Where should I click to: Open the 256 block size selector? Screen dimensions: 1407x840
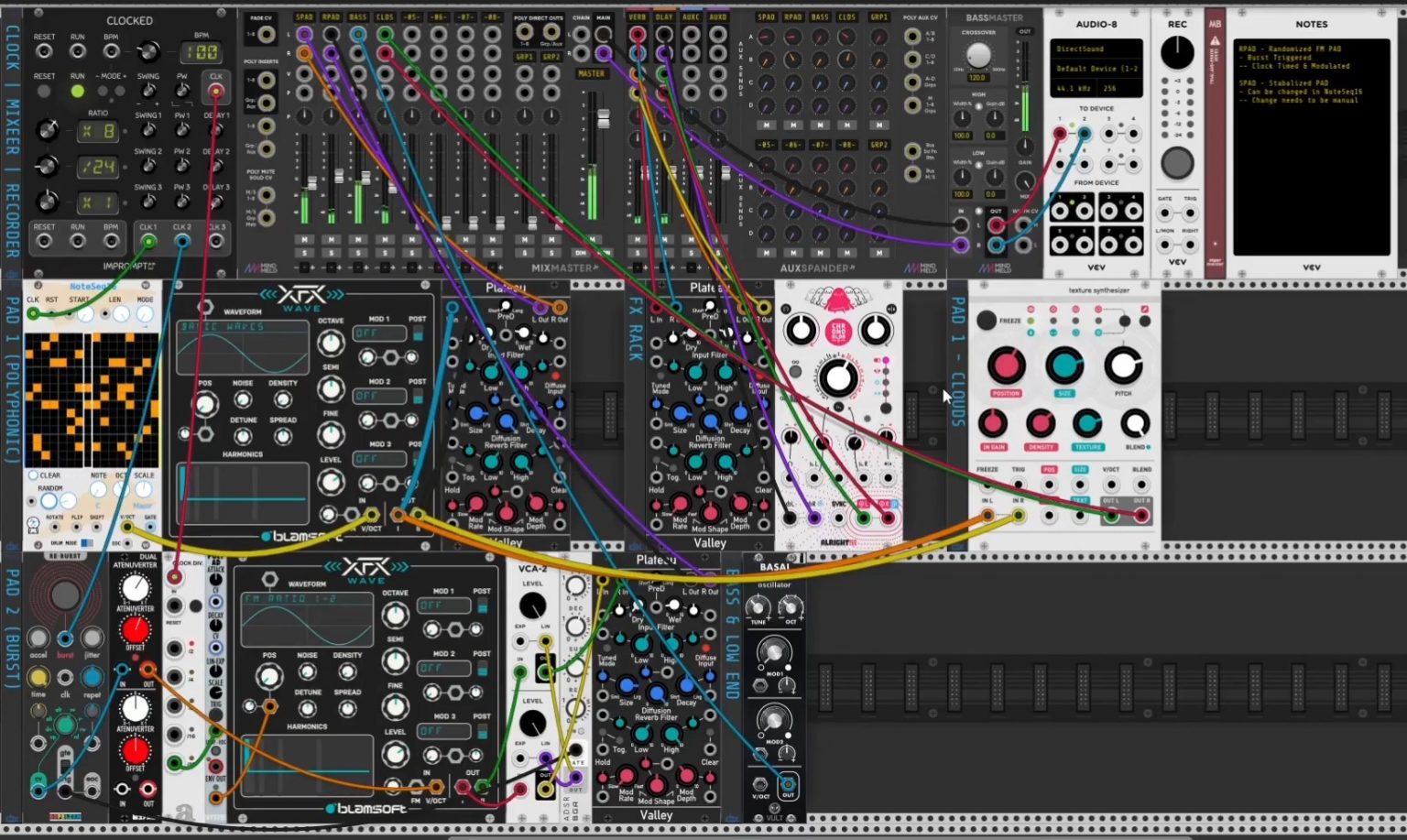[x=1118, y=88]
